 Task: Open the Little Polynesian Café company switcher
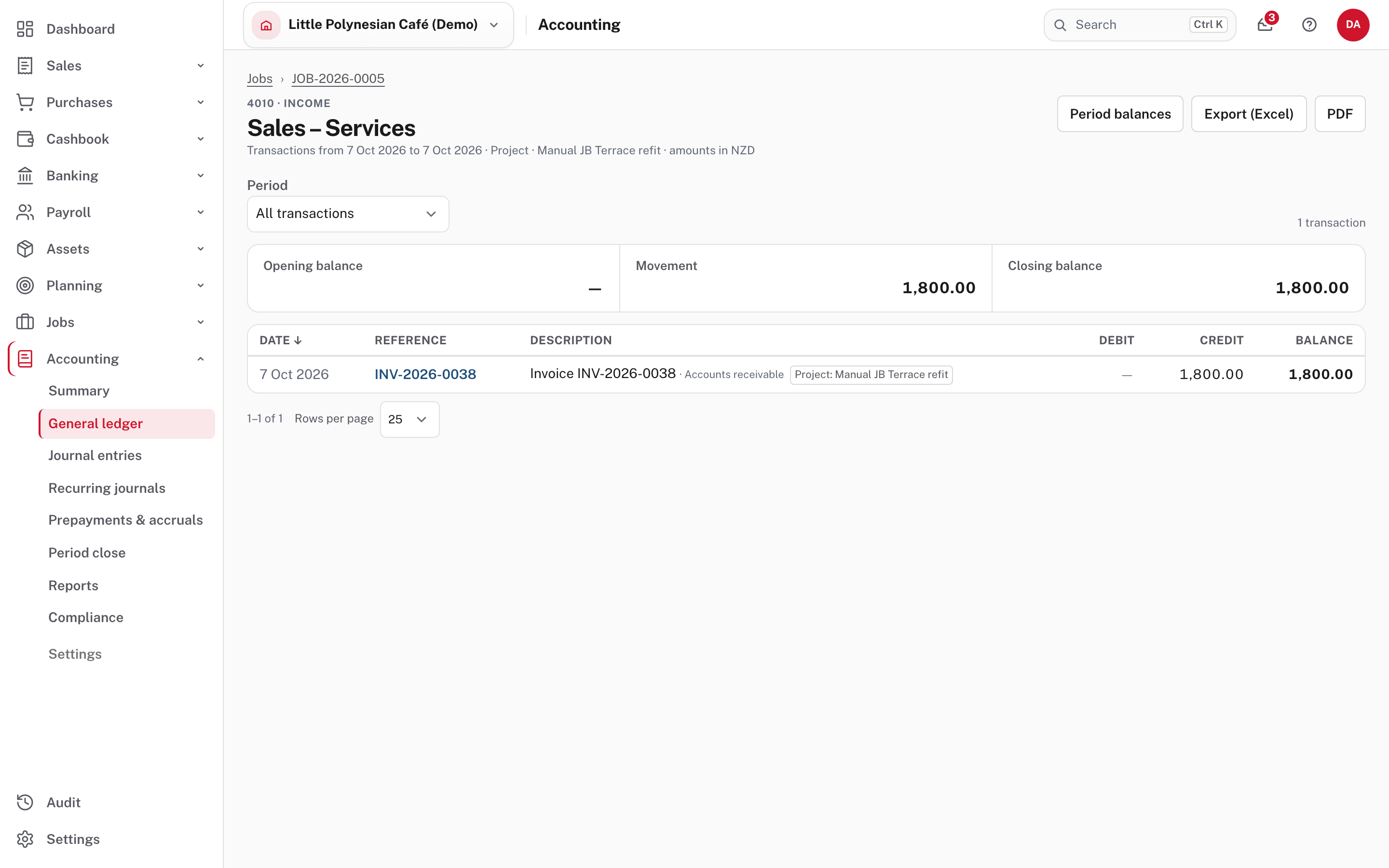click(x=378, y=25)
